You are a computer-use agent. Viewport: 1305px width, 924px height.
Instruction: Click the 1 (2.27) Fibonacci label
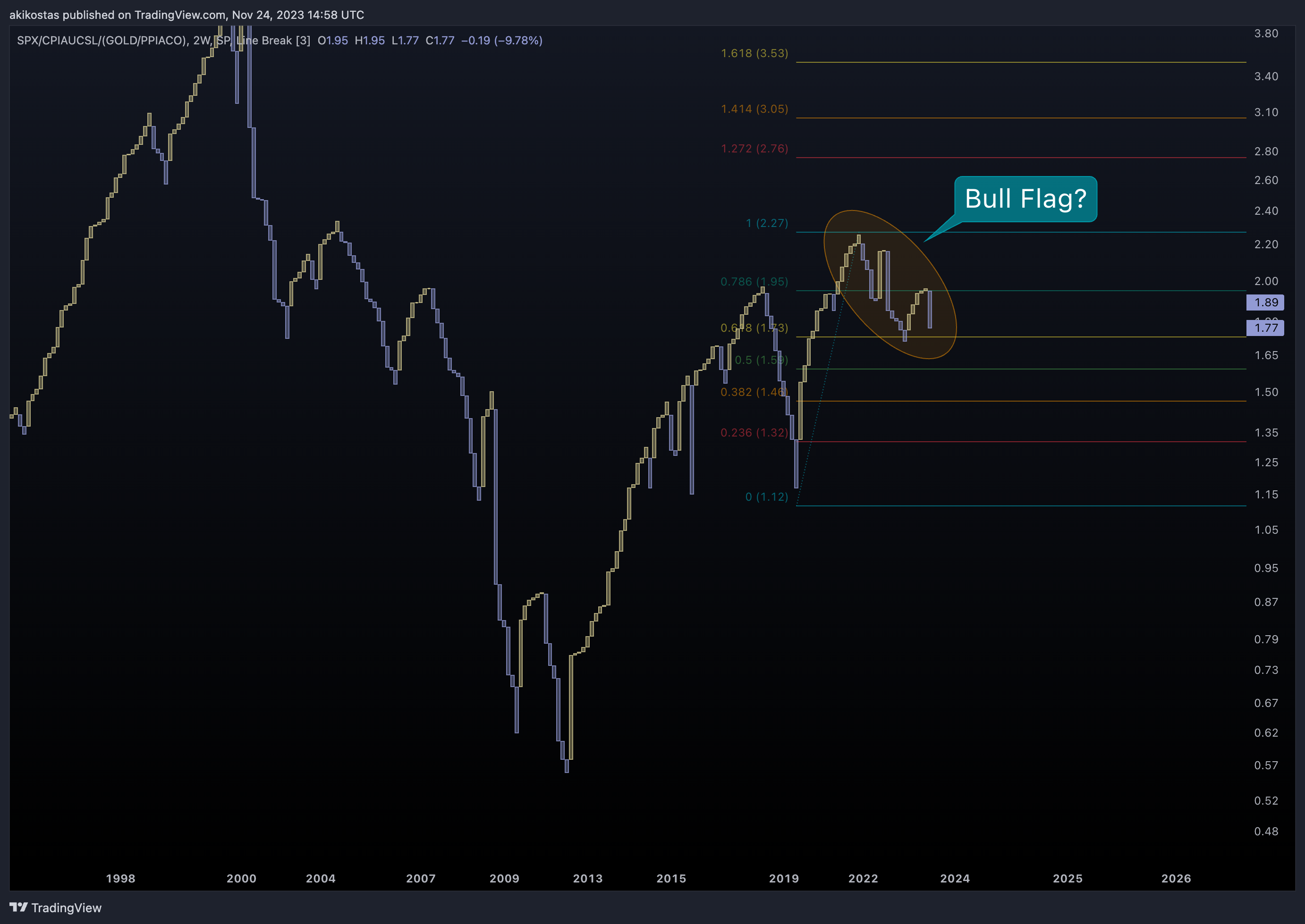767,223
